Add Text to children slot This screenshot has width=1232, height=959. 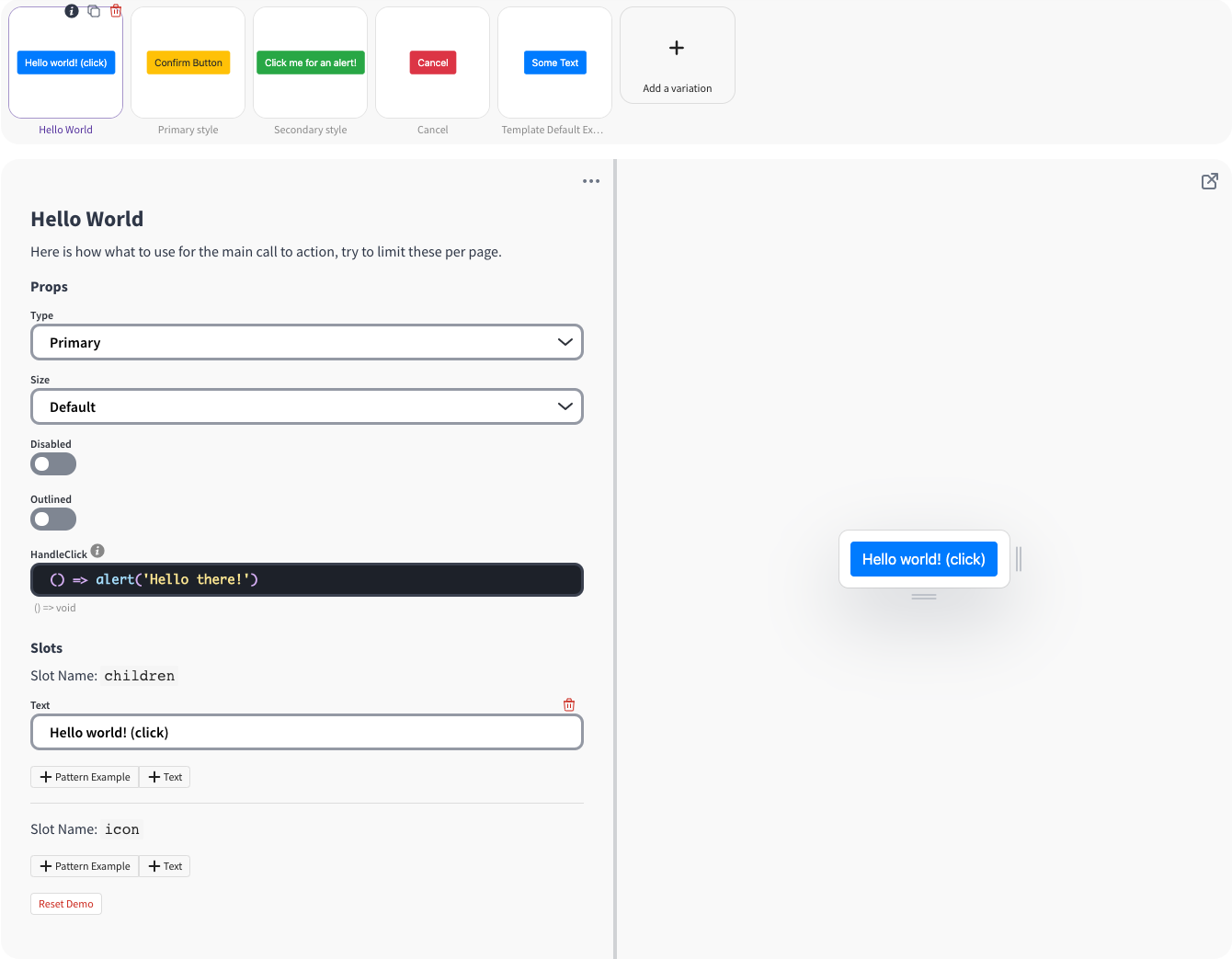(x=165, y=777)
